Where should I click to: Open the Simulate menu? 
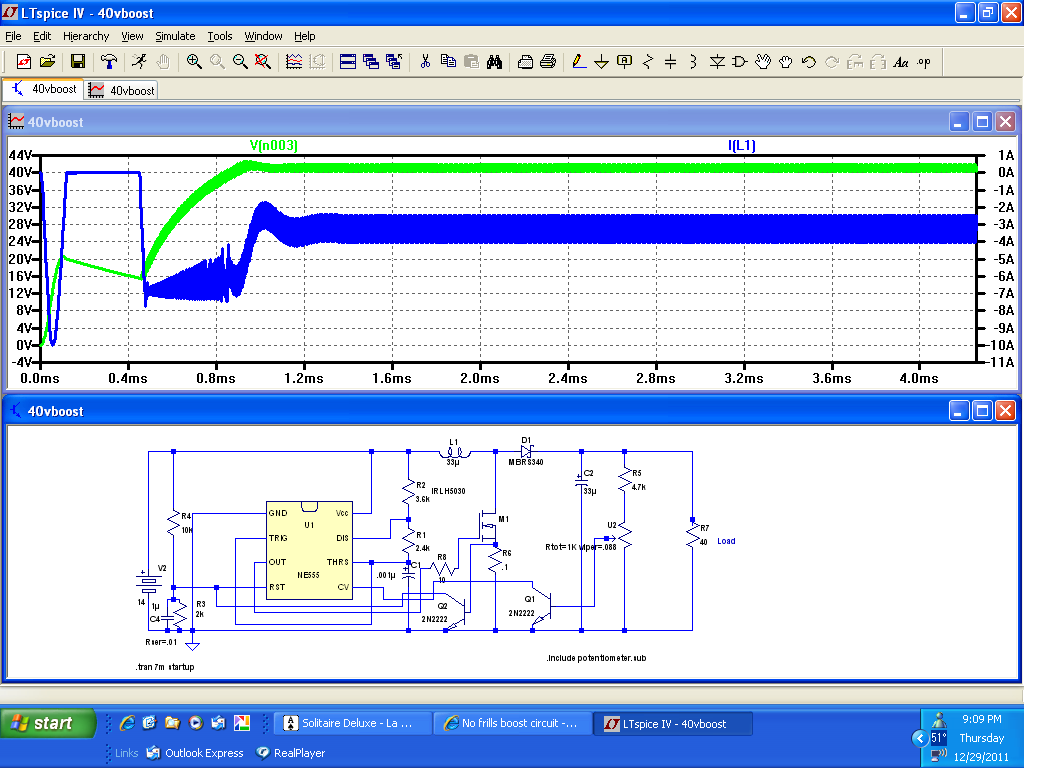tap(175, 36)
